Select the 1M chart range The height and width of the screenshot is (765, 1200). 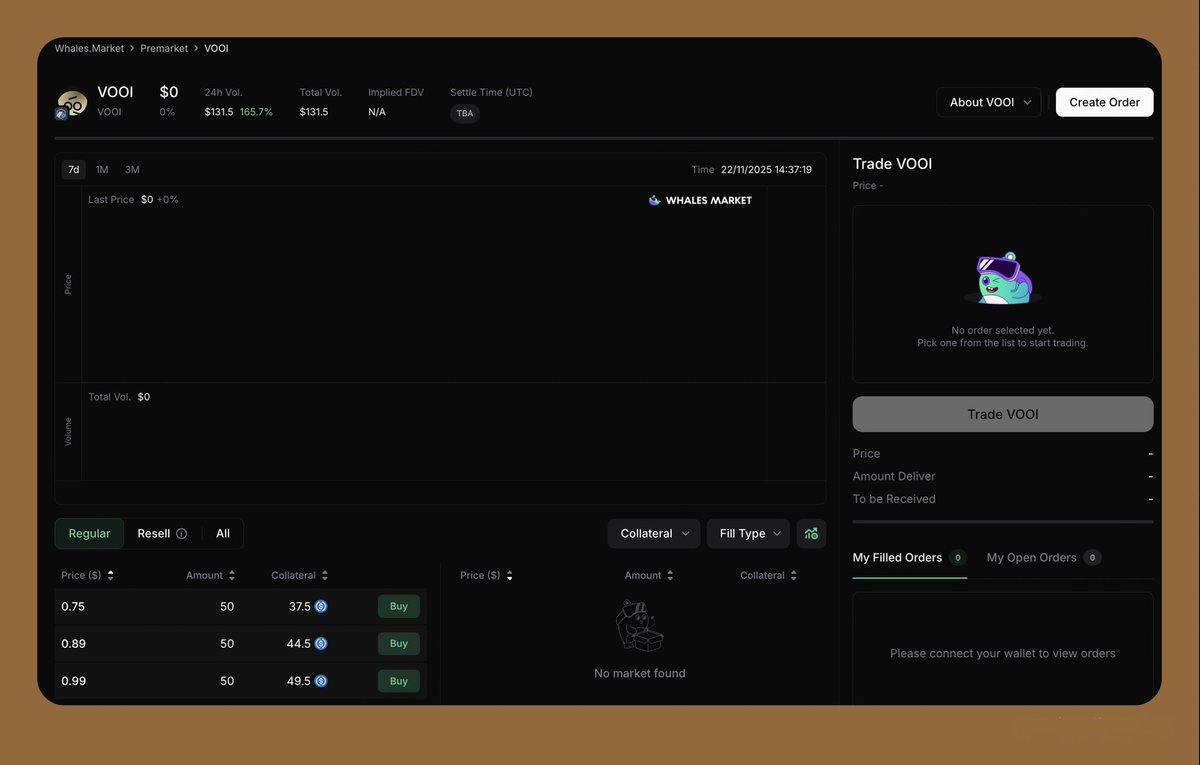click(102, 170)
